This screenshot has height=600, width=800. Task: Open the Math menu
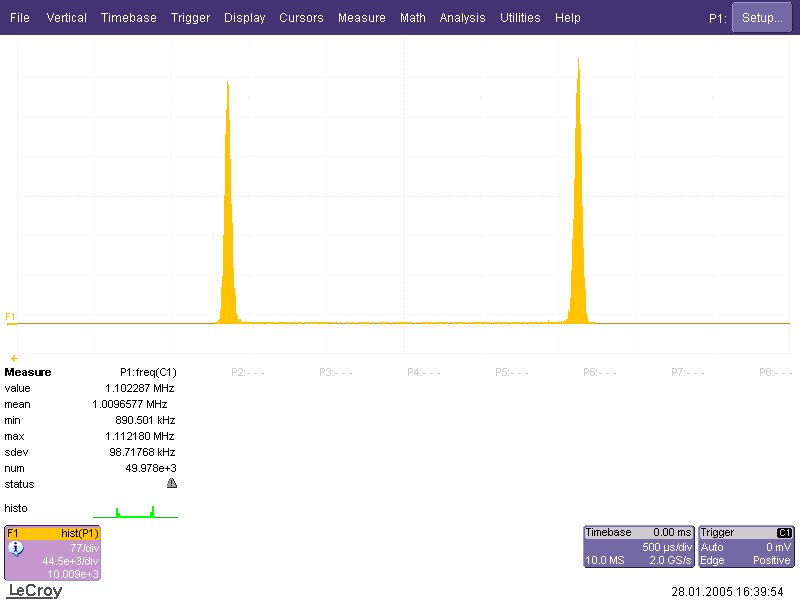[x=412, y=18]
